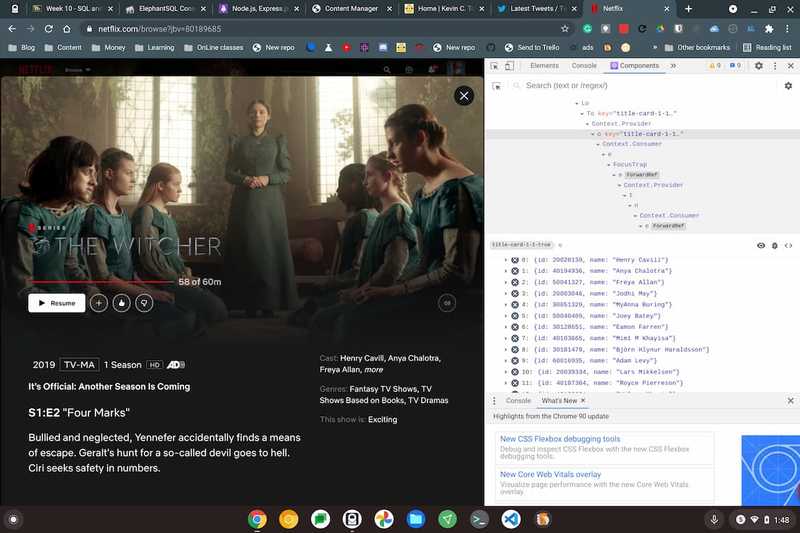The height and width of the screenshot is (533, 800).
Task: Reload the Netflix page
Action: pyautogui.click(x=48, y=29)
